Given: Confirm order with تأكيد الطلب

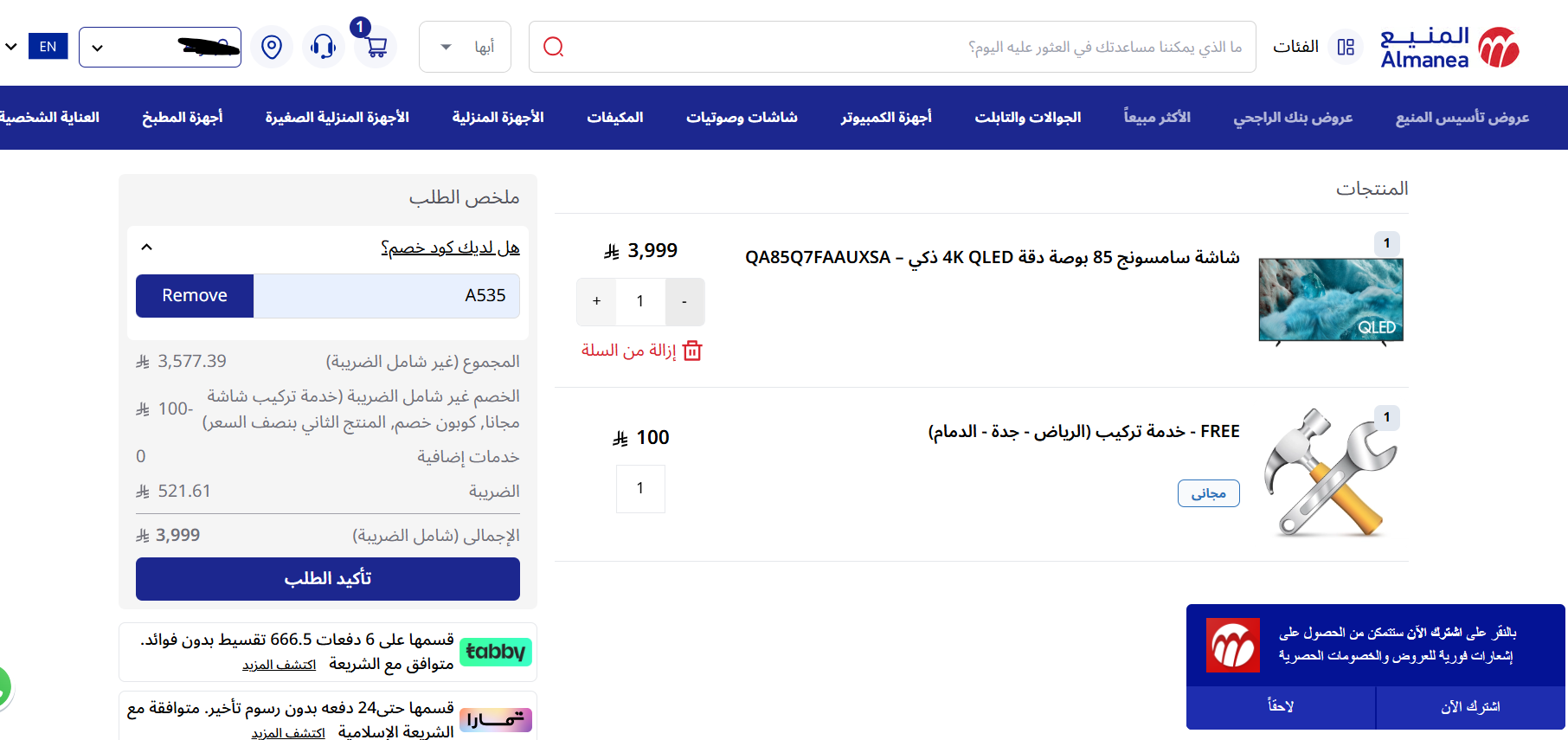Looking at the screenshot, I should 328,578.
